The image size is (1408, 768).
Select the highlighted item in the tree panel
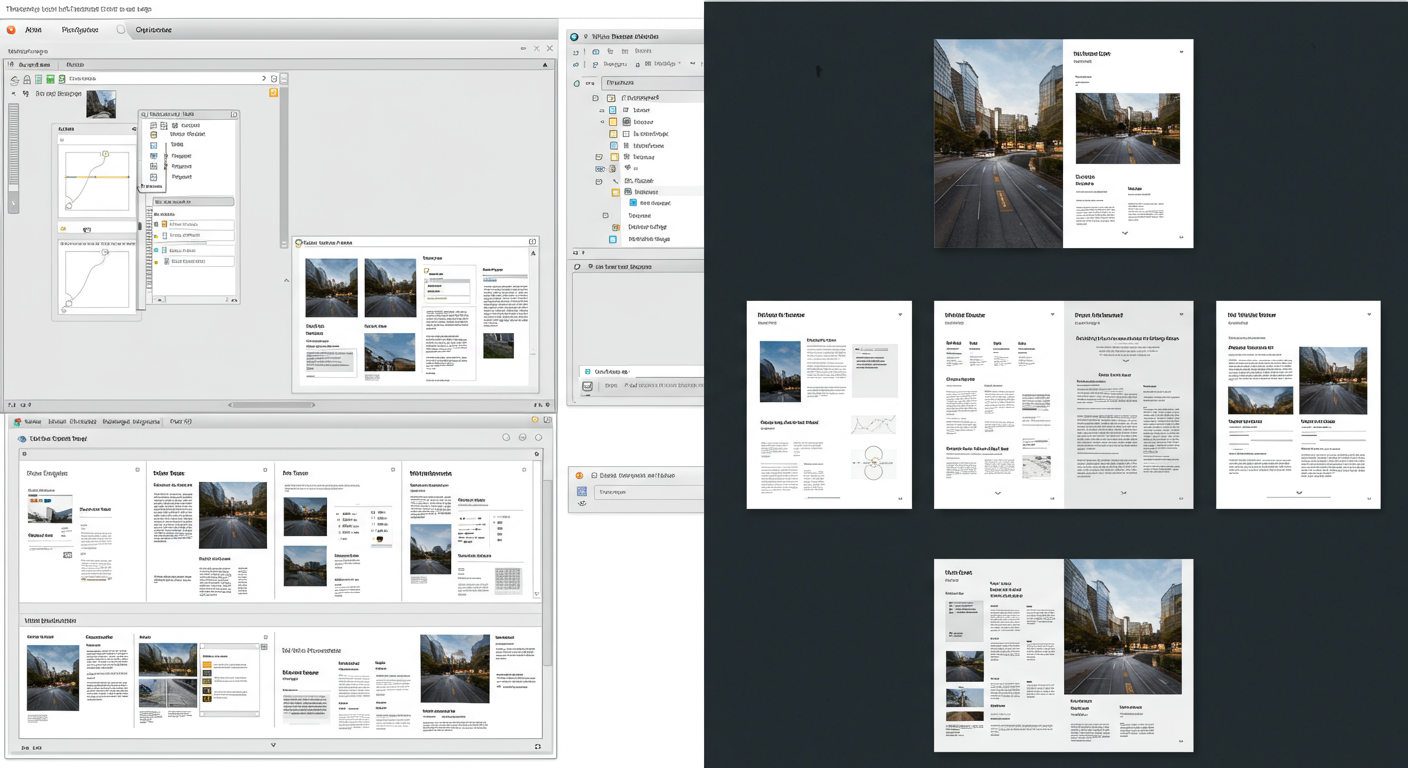(x=645, y=192)
